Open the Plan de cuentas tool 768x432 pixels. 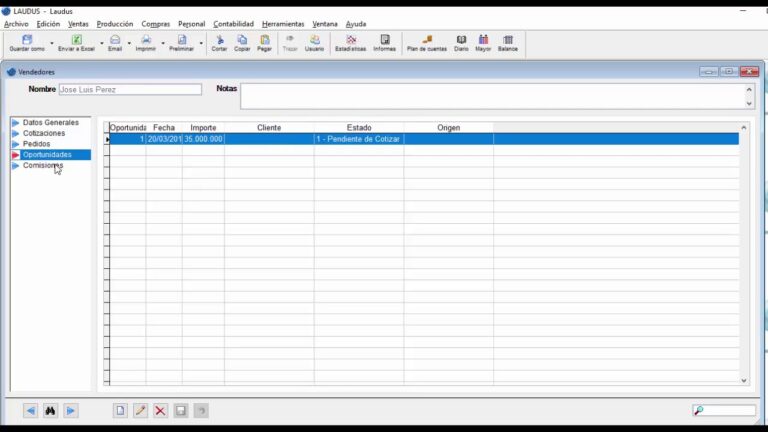click(427, 42)
